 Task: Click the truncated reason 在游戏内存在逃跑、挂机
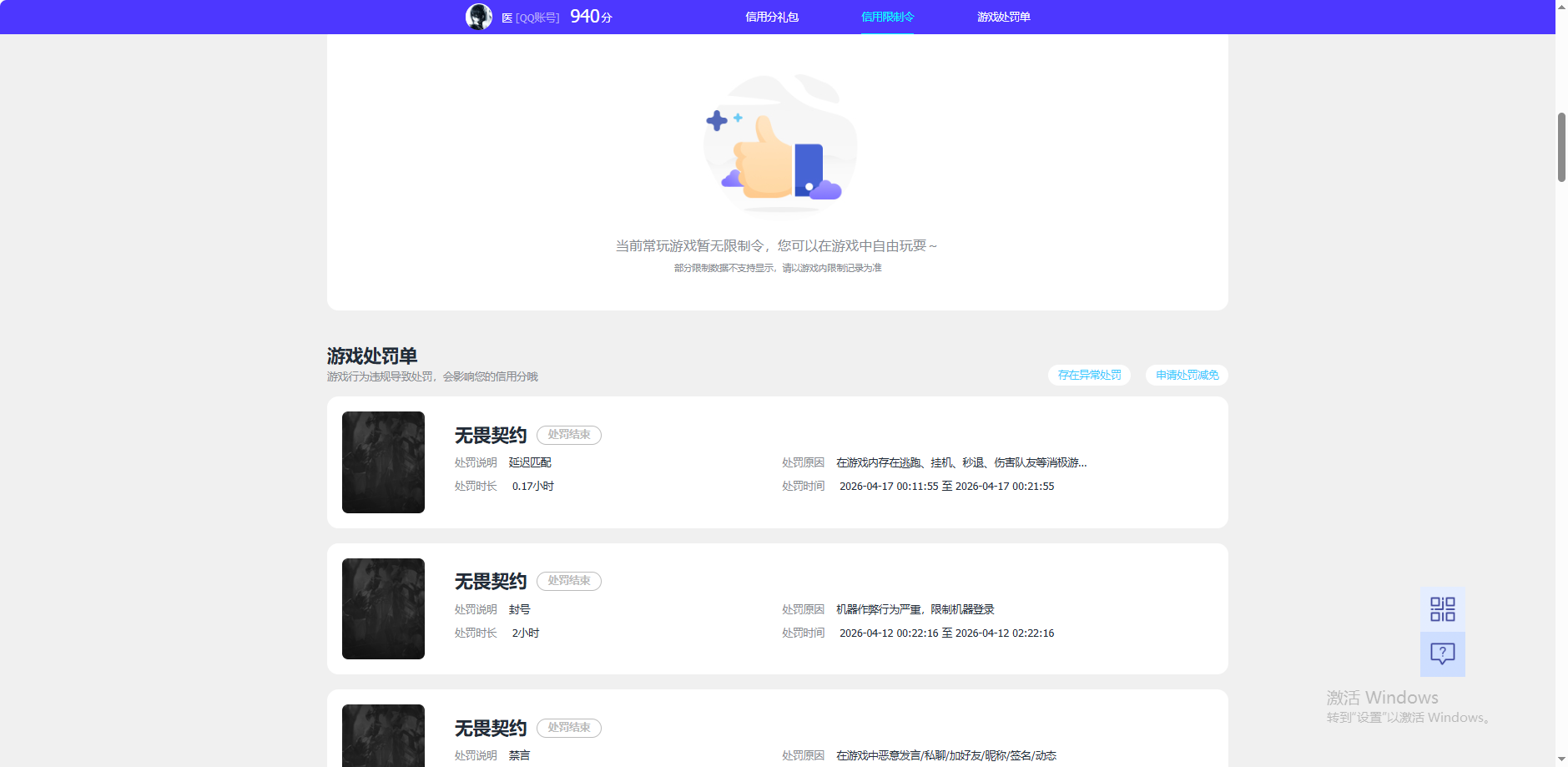(961, 462)
